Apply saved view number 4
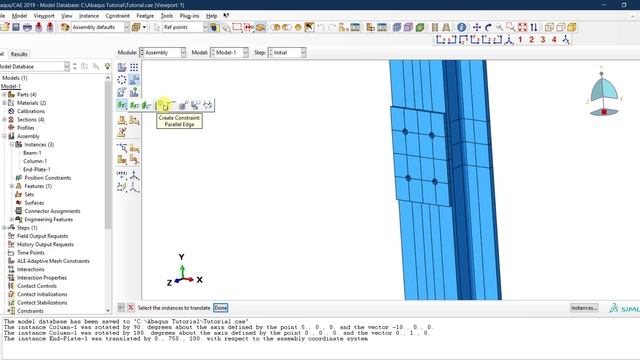This screenshot has width=640, height=360. tap(554, 40)
